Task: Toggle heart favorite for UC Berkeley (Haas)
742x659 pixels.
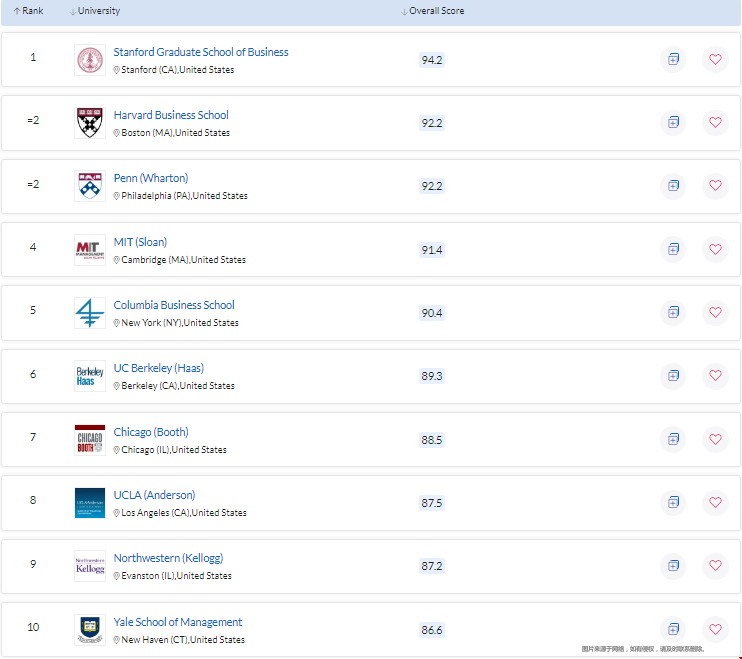Action: point(715,376)
